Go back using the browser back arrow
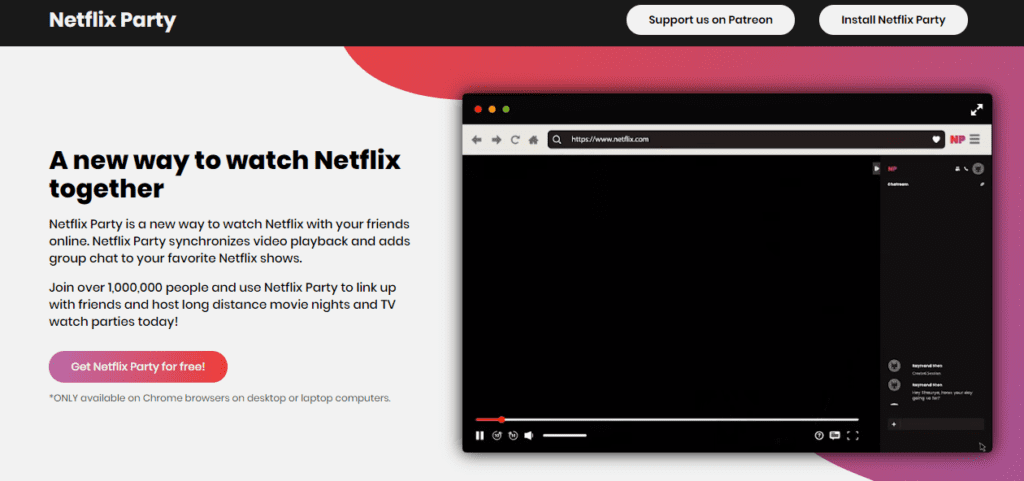The height and width of the screenshot is (481, 1024). tap(477, 140)
